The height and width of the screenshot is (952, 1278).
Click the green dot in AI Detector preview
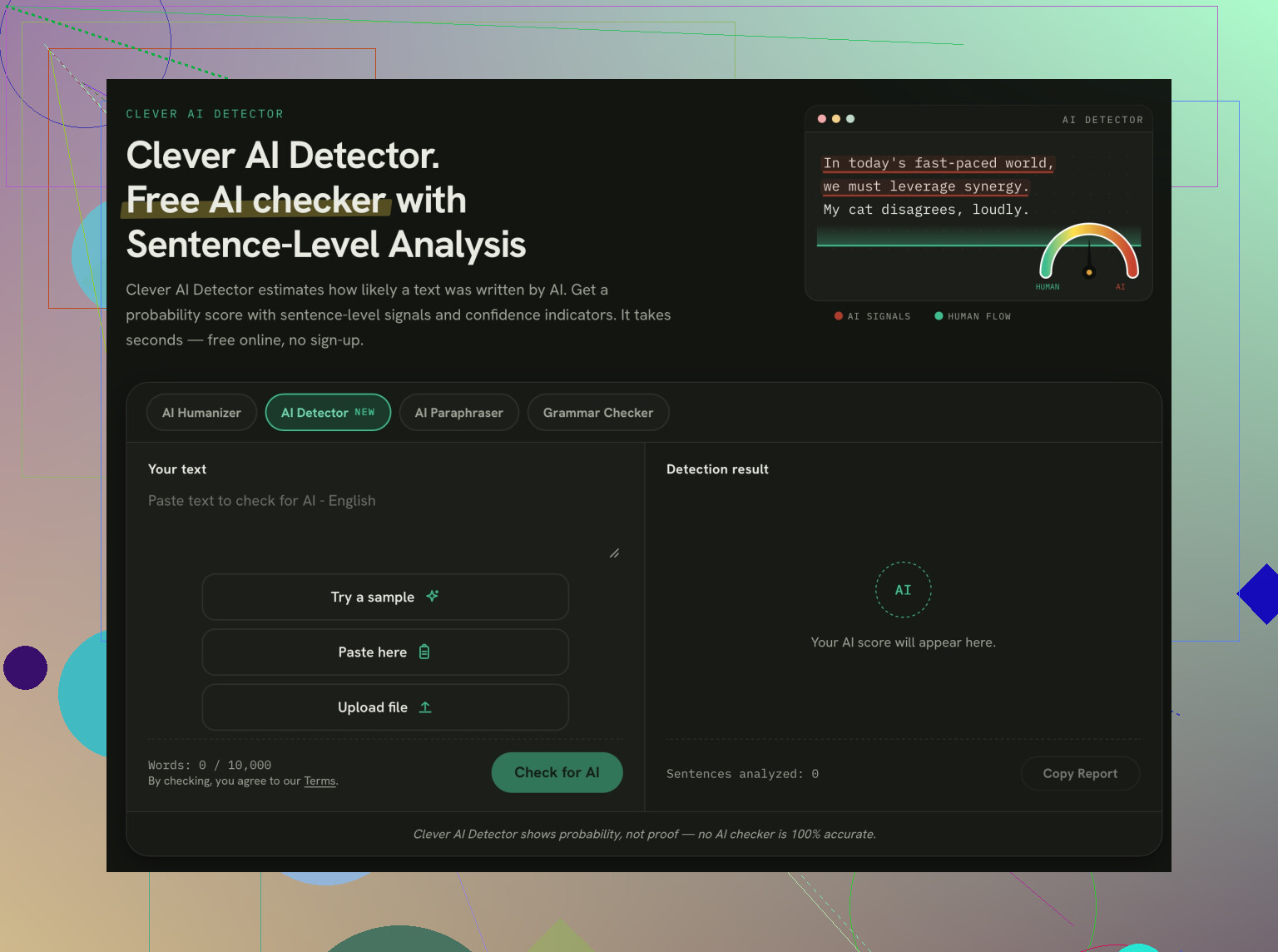tap(850, 119)
